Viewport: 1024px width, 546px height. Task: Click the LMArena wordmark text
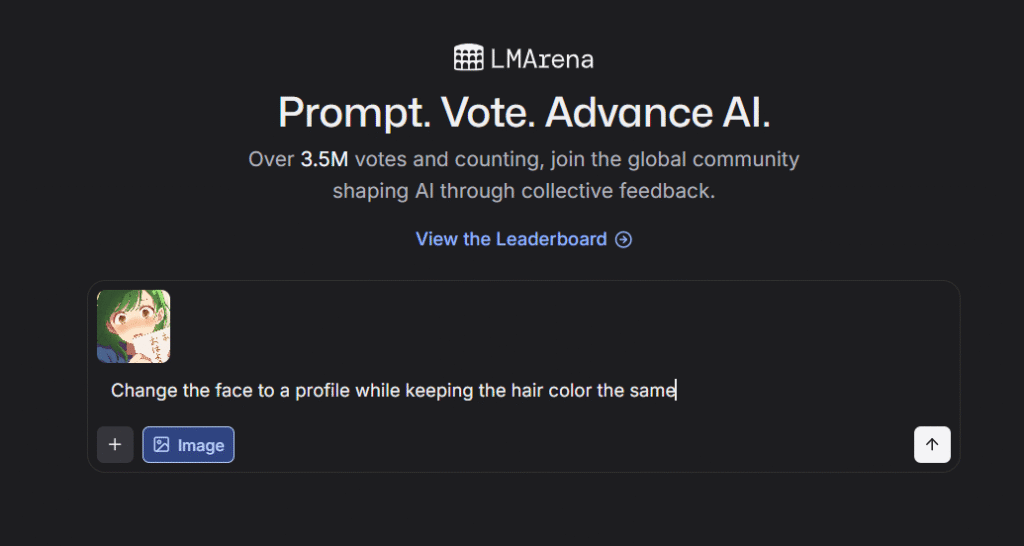pos(542,59)
